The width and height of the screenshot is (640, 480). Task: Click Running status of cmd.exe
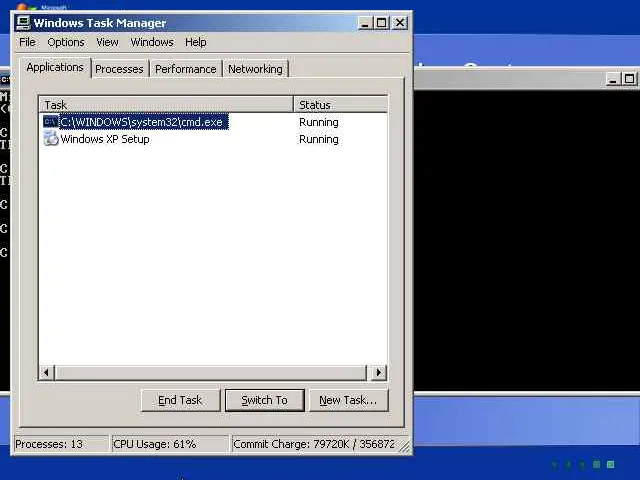click(319, 122)
